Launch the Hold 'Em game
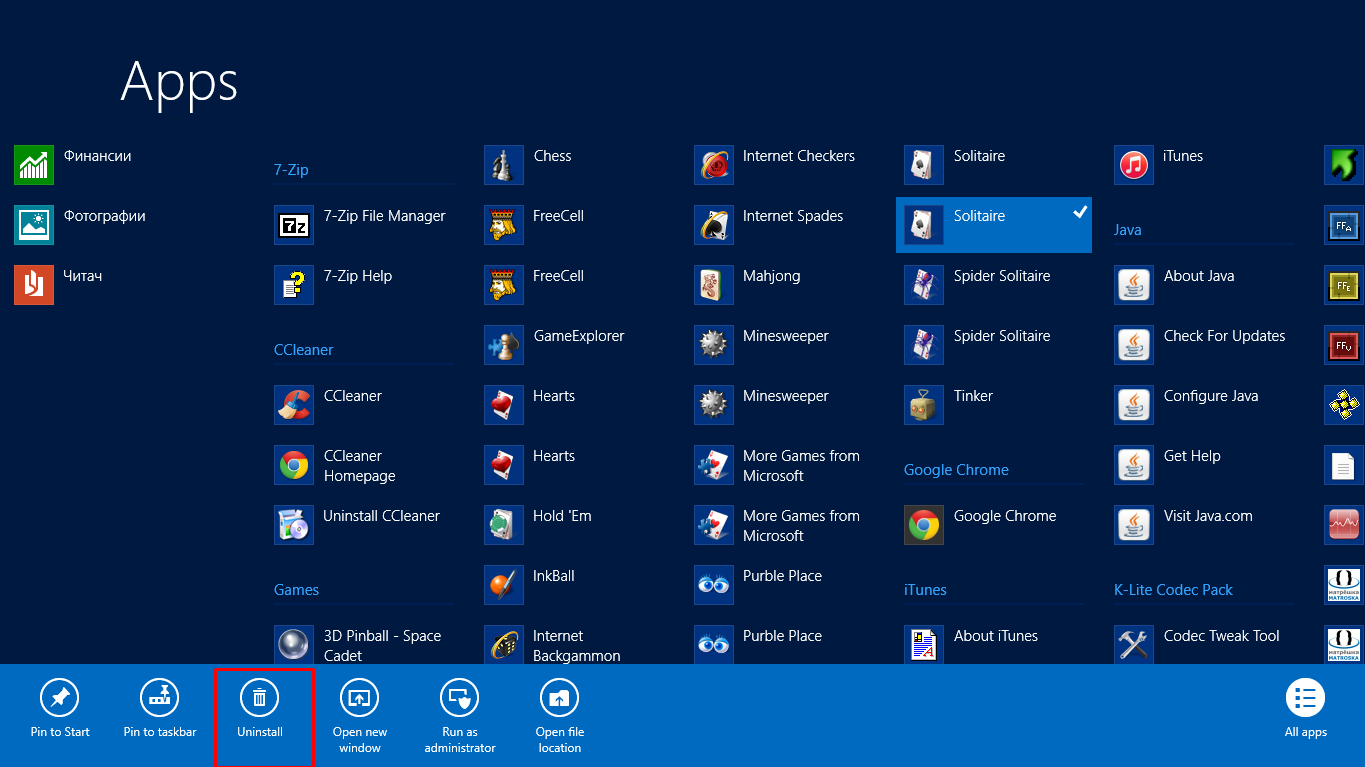 click(537, 525)
